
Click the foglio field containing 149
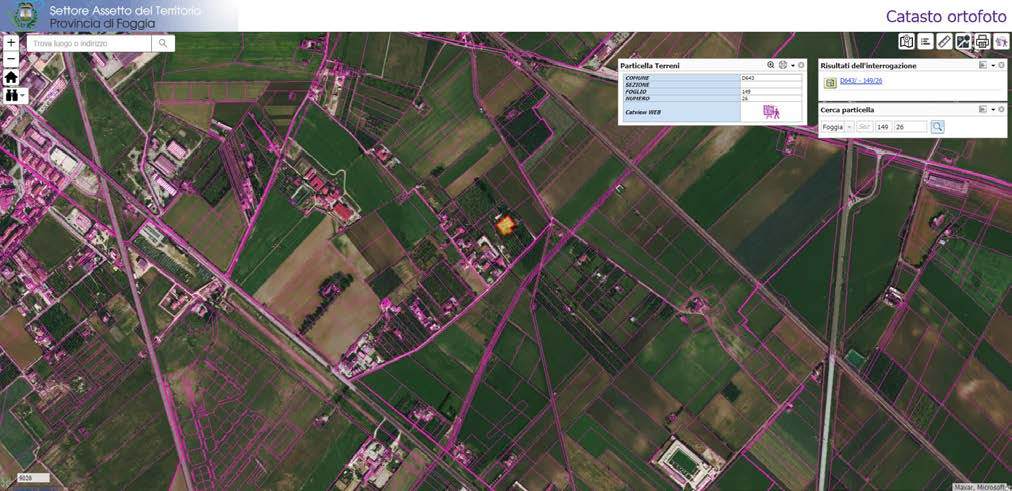coord(883,127)
